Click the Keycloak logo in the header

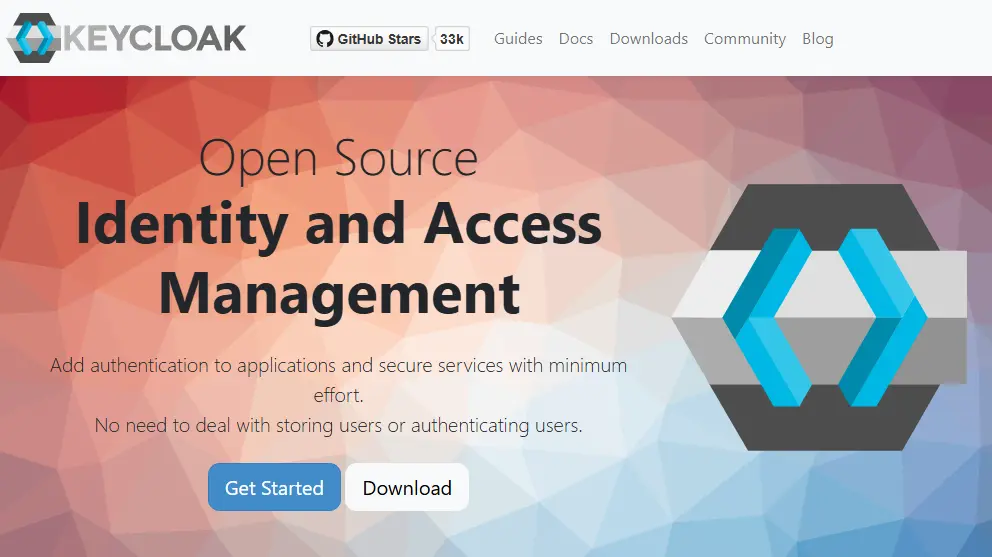click(x=127, y=38)
